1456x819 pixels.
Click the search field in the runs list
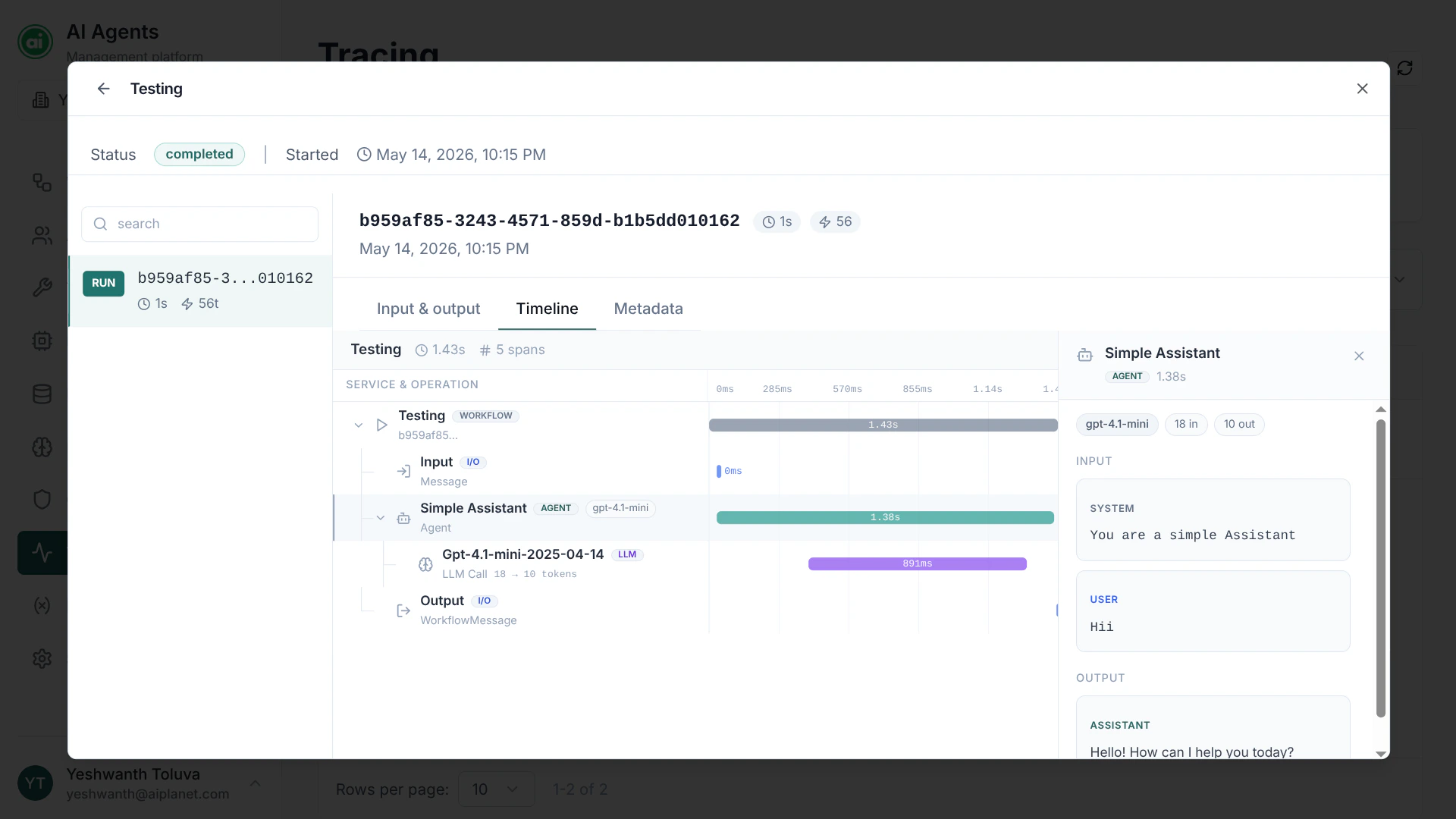(199, 224)
